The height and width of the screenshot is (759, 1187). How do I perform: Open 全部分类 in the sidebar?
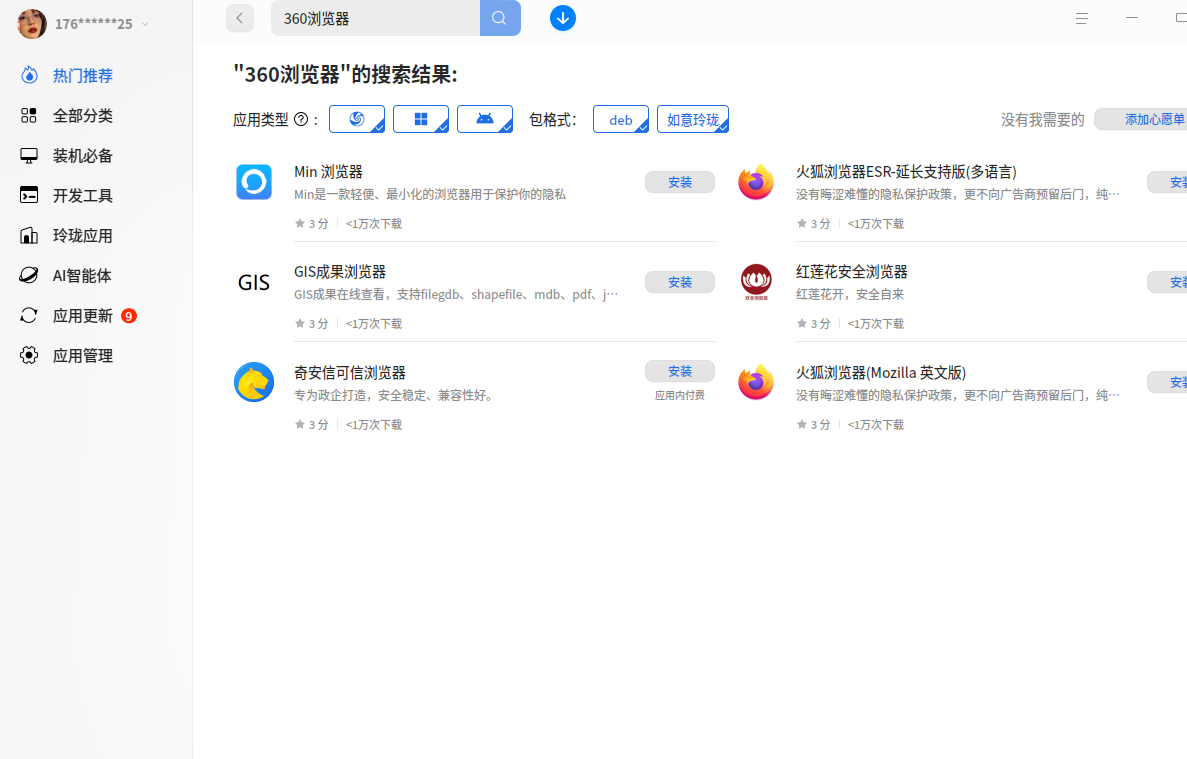point(83,116)
